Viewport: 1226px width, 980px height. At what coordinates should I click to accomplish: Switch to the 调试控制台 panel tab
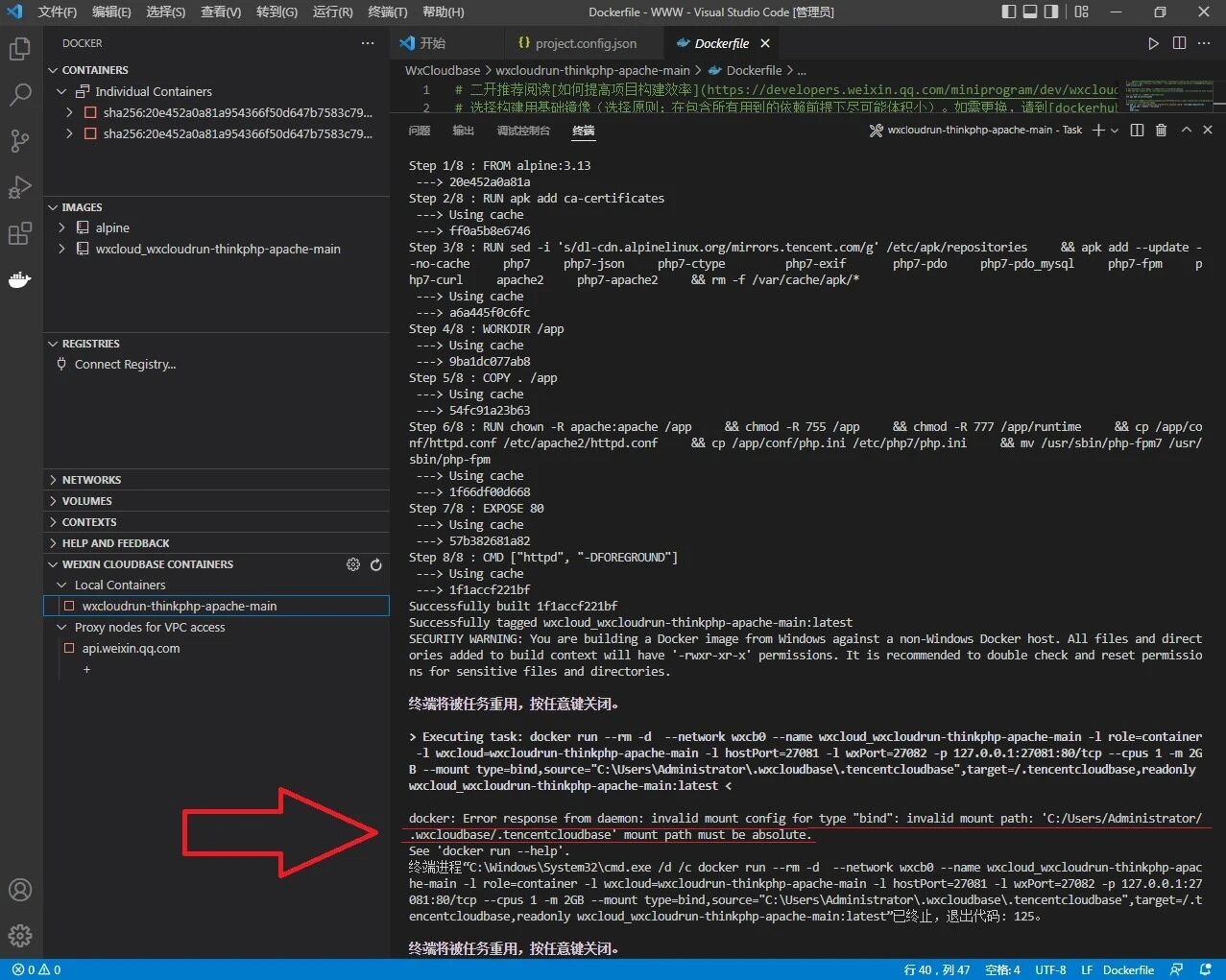click(x=523, y=131)
